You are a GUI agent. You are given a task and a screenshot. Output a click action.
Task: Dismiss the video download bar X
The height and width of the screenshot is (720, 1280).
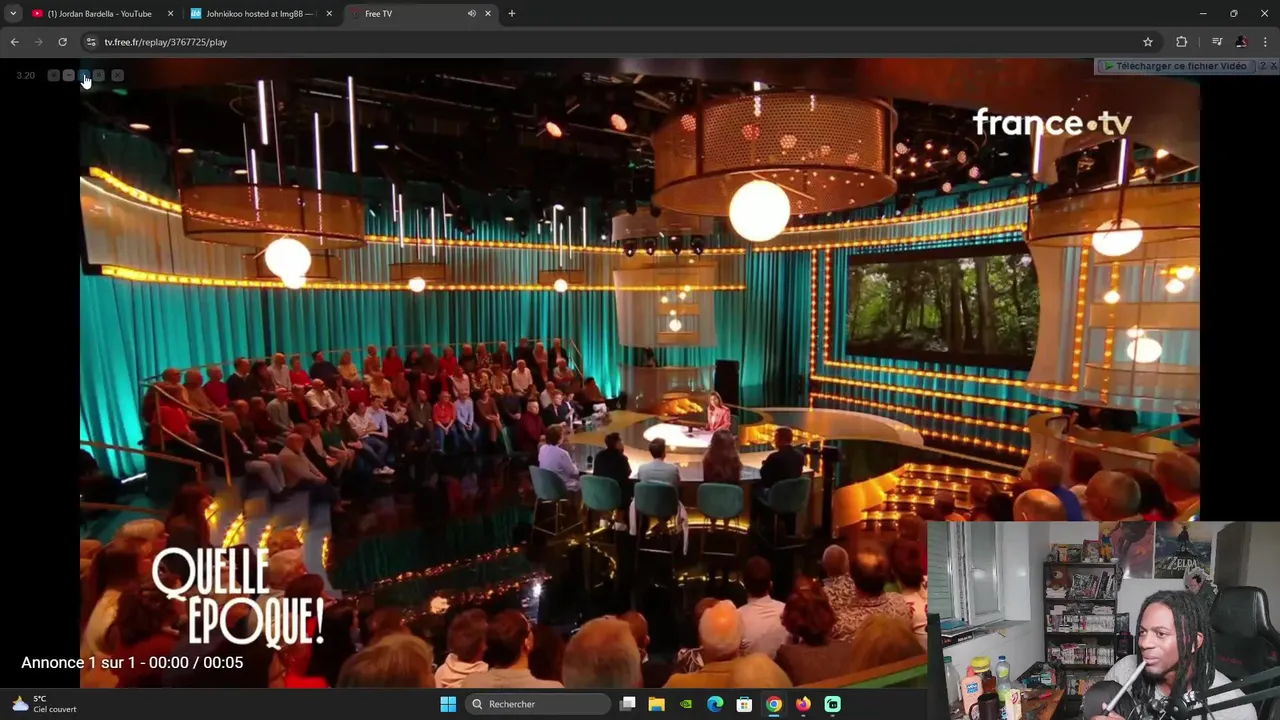[x=1274, y=66]
